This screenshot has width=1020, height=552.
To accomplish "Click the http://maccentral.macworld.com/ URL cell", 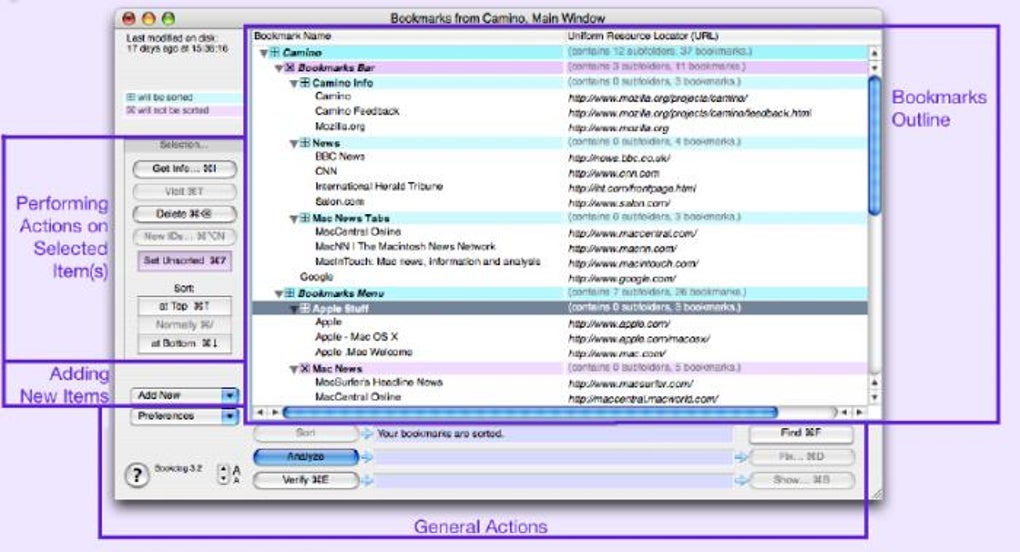I will (643, 399).
